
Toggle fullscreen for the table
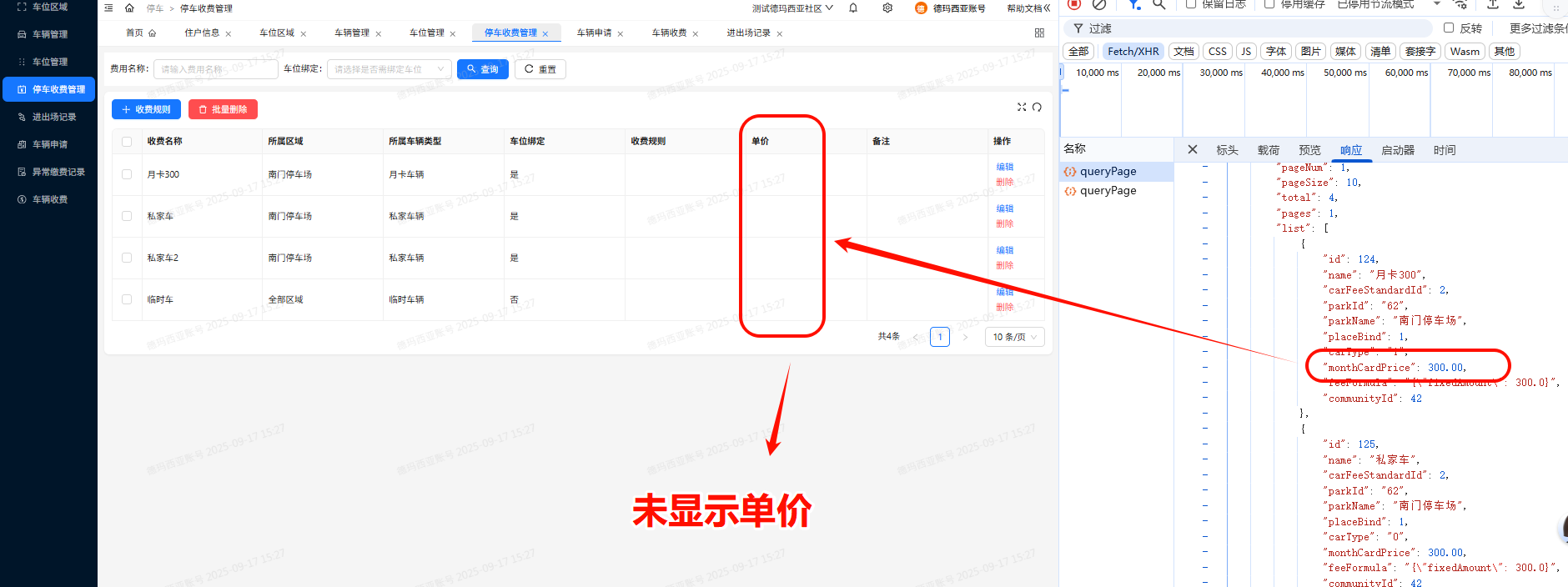pos(1022,107)
